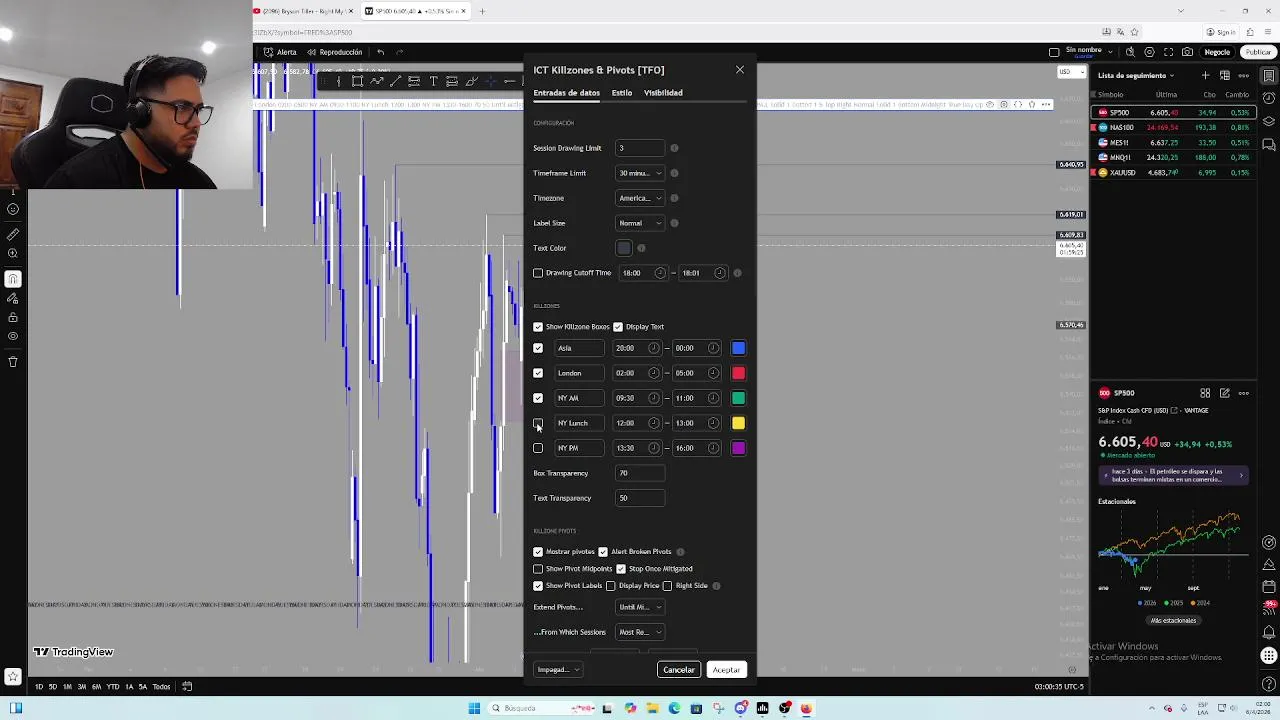Enable Show Pivot Midpoints checkbox

click(x=538, y=569)
